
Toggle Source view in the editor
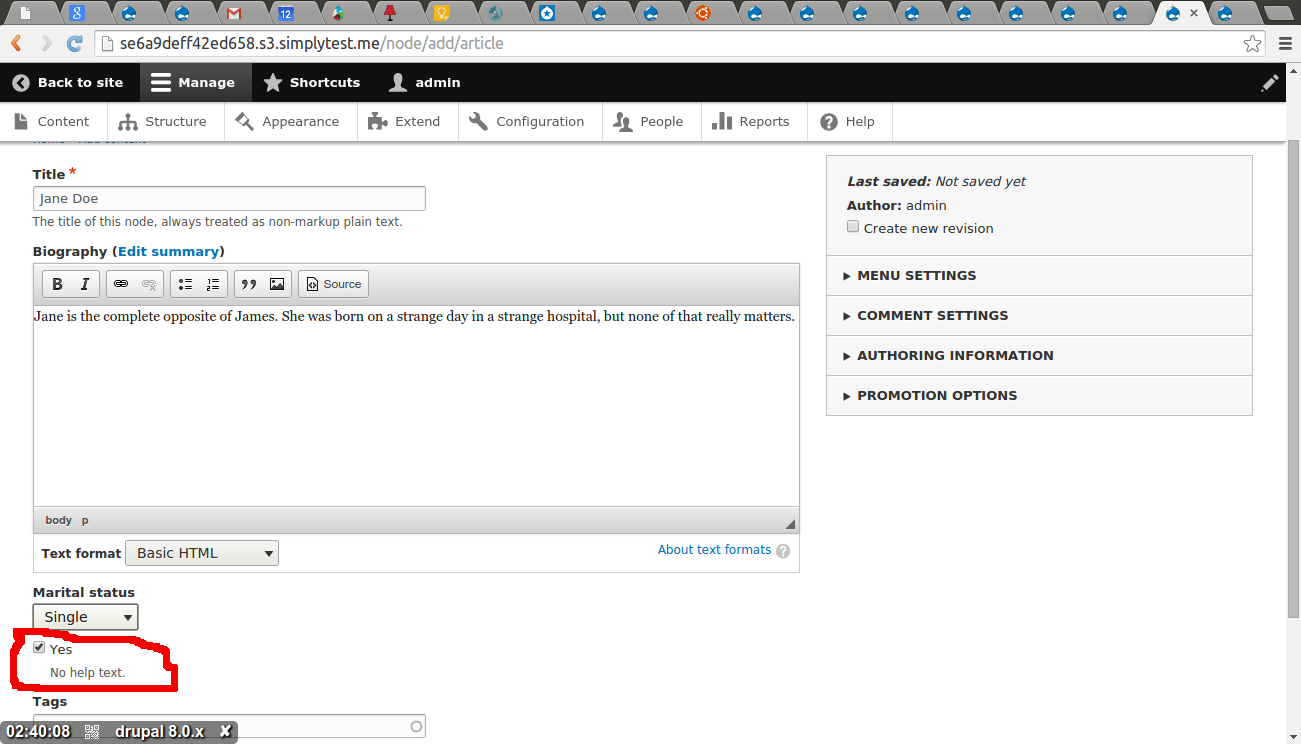tap(333, 283)
